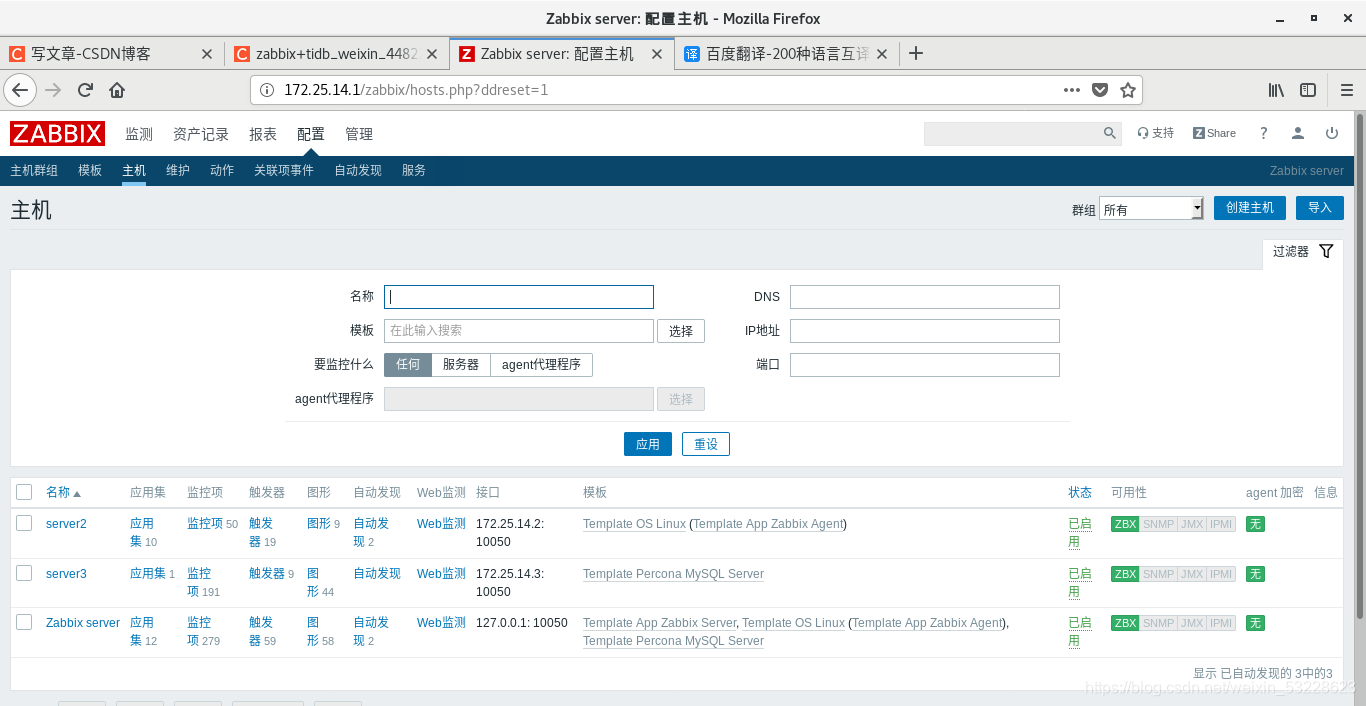The image size is (1366, 706).
Task: Click the search magnifier icon in Zabbix header
Action: [1110, 133]
